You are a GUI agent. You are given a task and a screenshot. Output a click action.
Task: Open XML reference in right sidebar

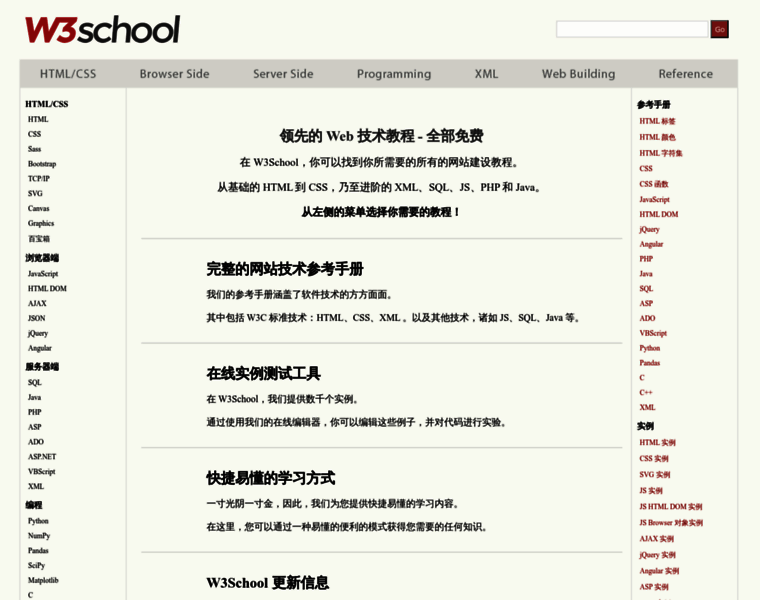coord(648,408)
